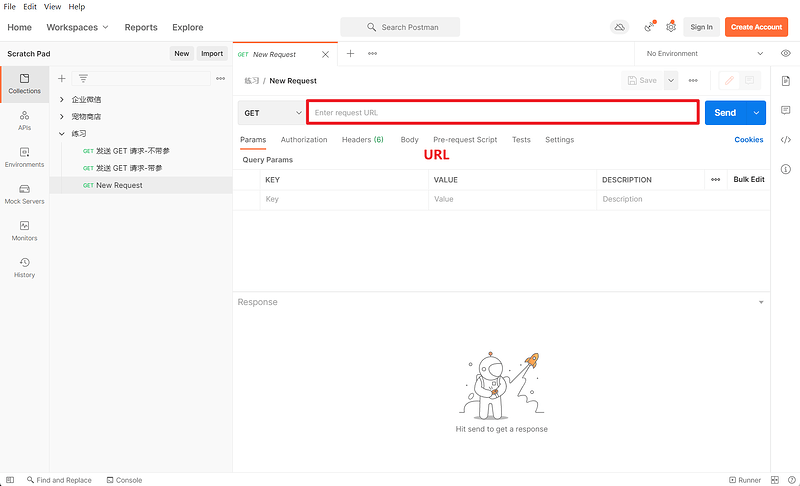Screen dimensions: 800x486
Task: Open the request info icon in right sidebar
Action: coord(786,169)
